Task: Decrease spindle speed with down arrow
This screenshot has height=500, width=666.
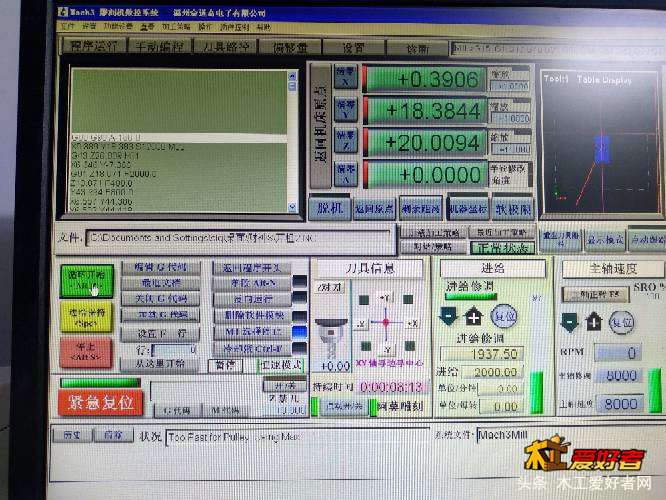Action: (x=569, y=322)
